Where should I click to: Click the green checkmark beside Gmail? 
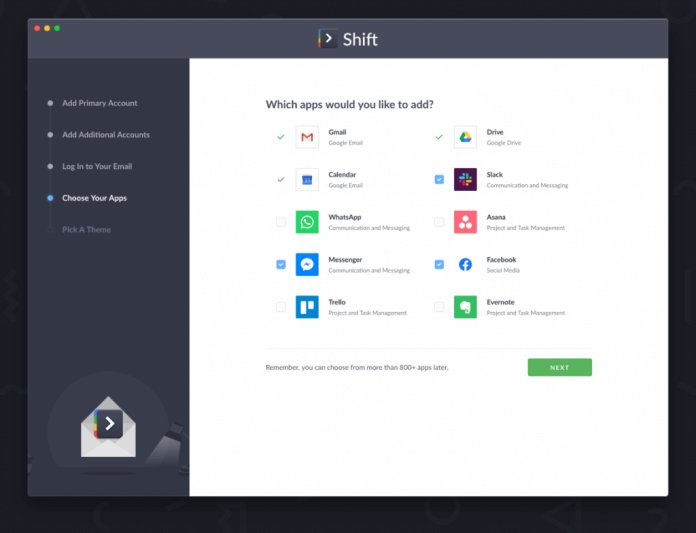281,137
